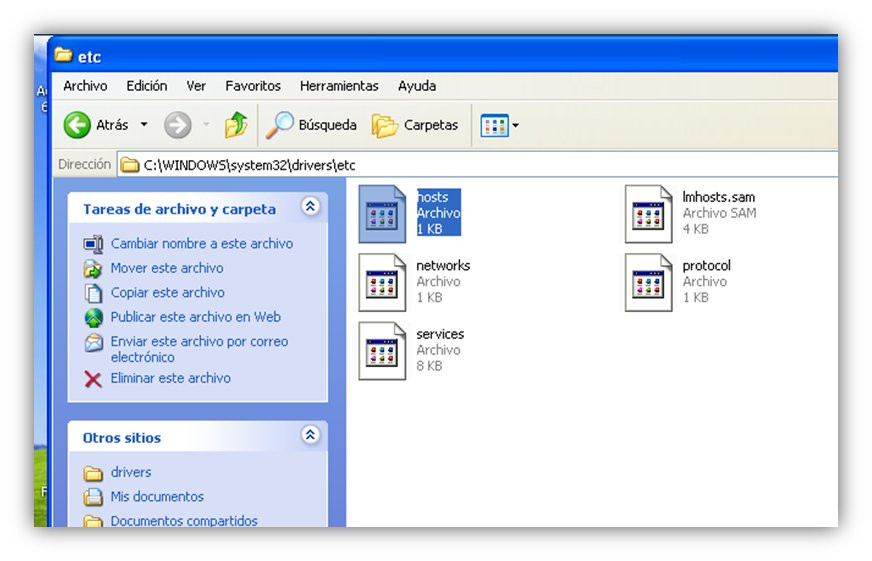Click the services file name
872x561 pixels.
(440, 334)
